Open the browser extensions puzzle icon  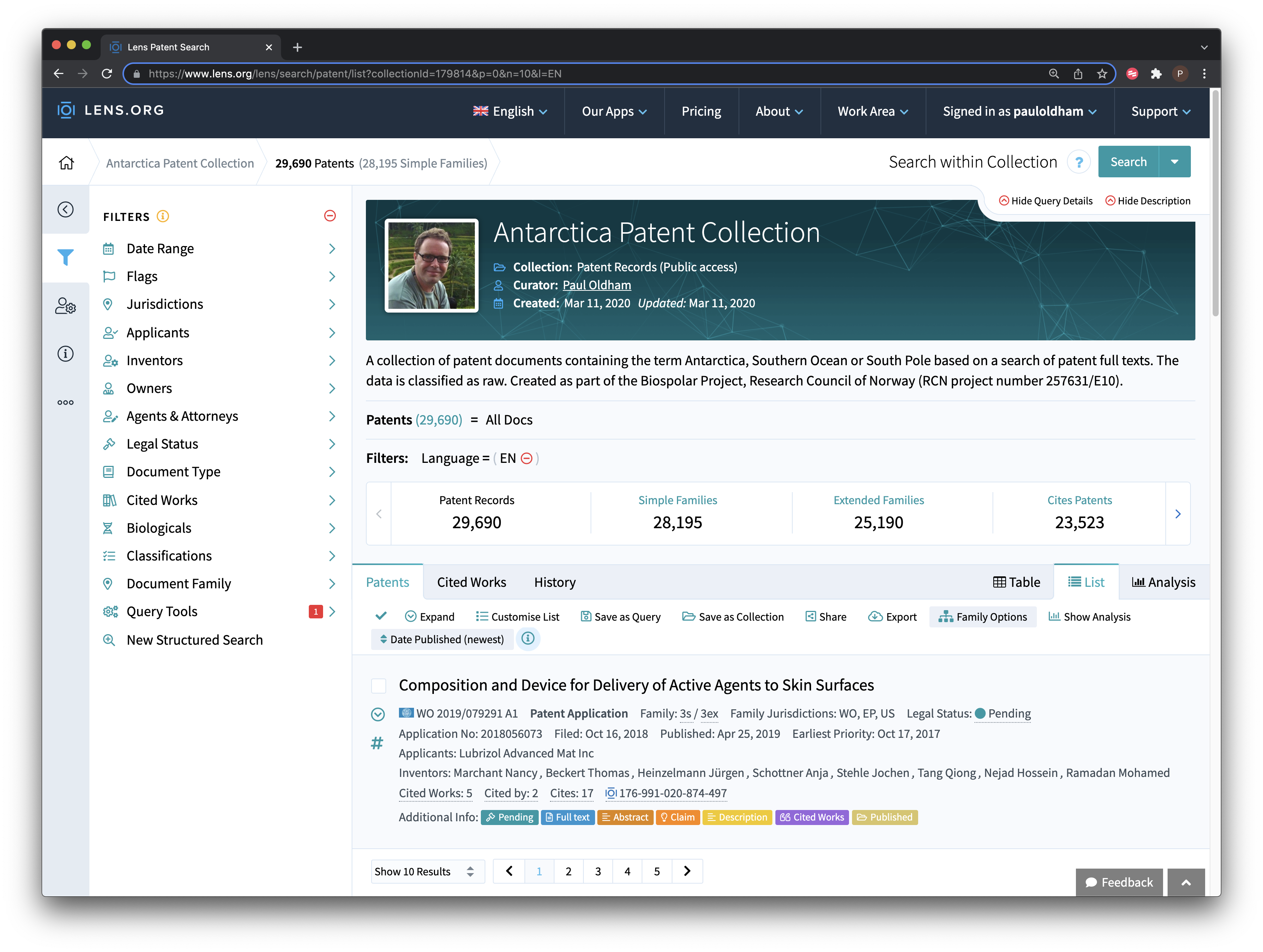[x=1156, y=74]
